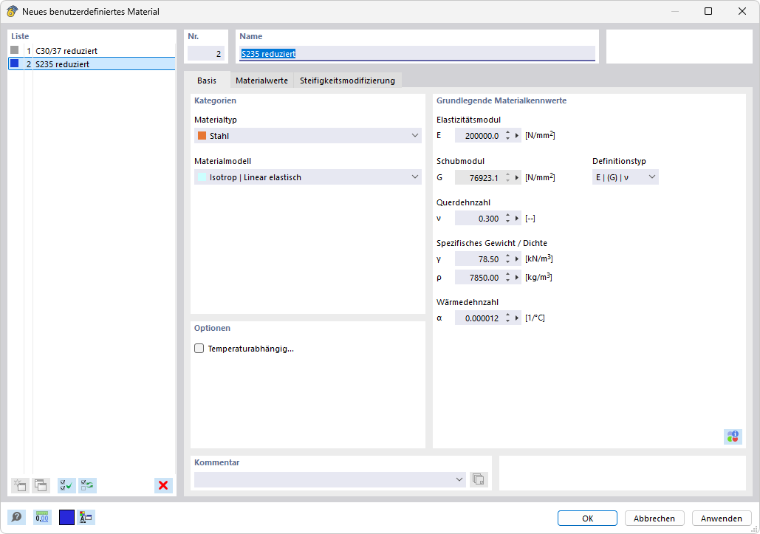Image resolution: width=760 pixels, height=534 pixels.
Task: Click the new material icon below the list
Action: point(20,485)
